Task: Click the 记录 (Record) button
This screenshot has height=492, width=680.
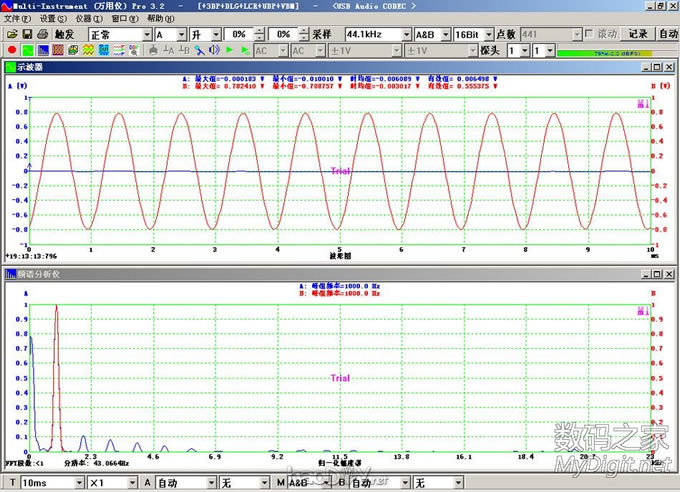Action: pos(639,34)
